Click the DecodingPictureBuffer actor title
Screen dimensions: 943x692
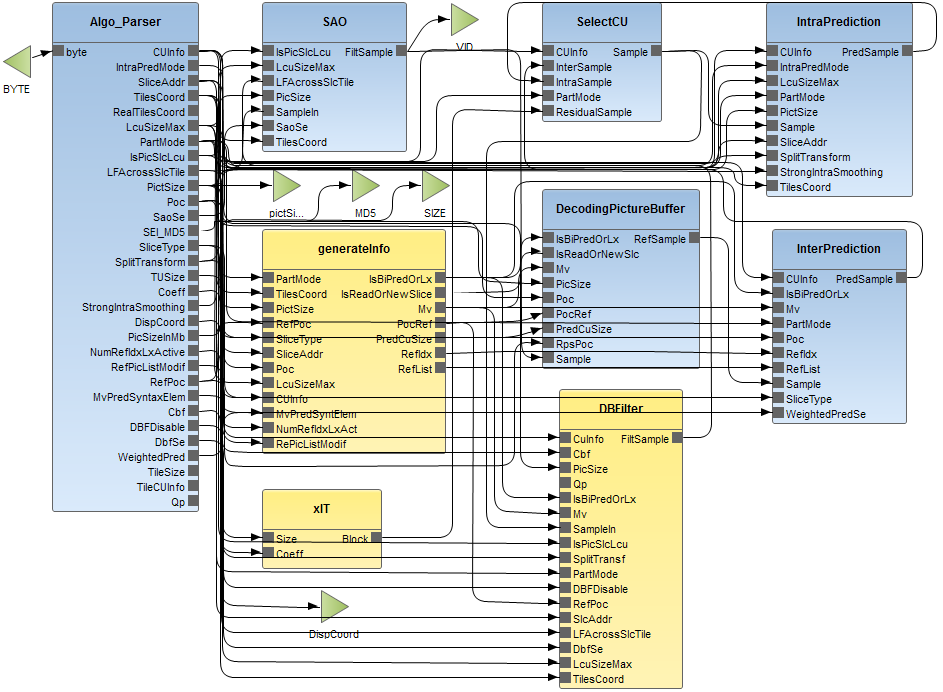(620, 209)
